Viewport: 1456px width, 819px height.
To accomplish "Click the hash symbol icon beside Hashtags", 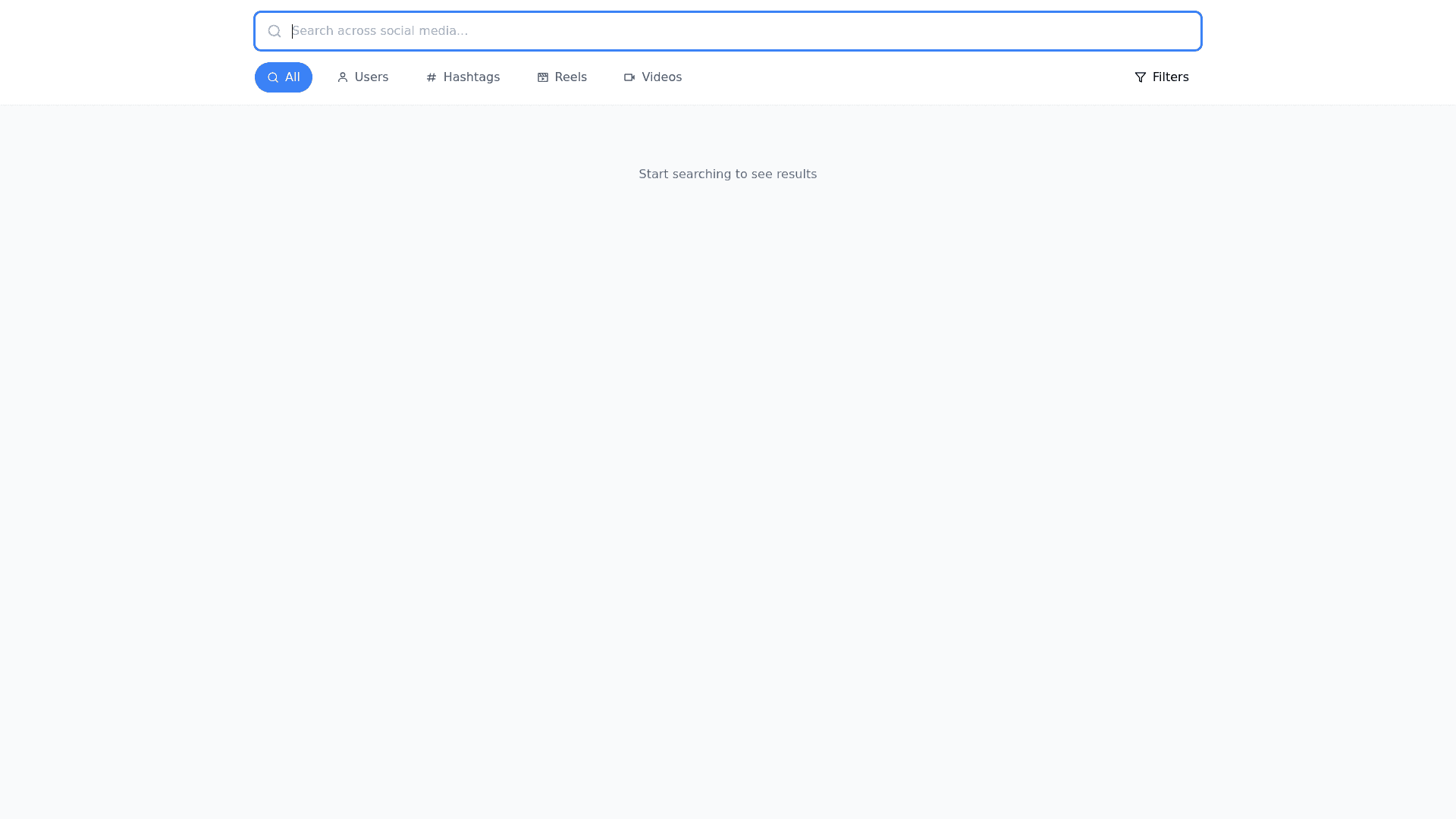I will 431,77.
